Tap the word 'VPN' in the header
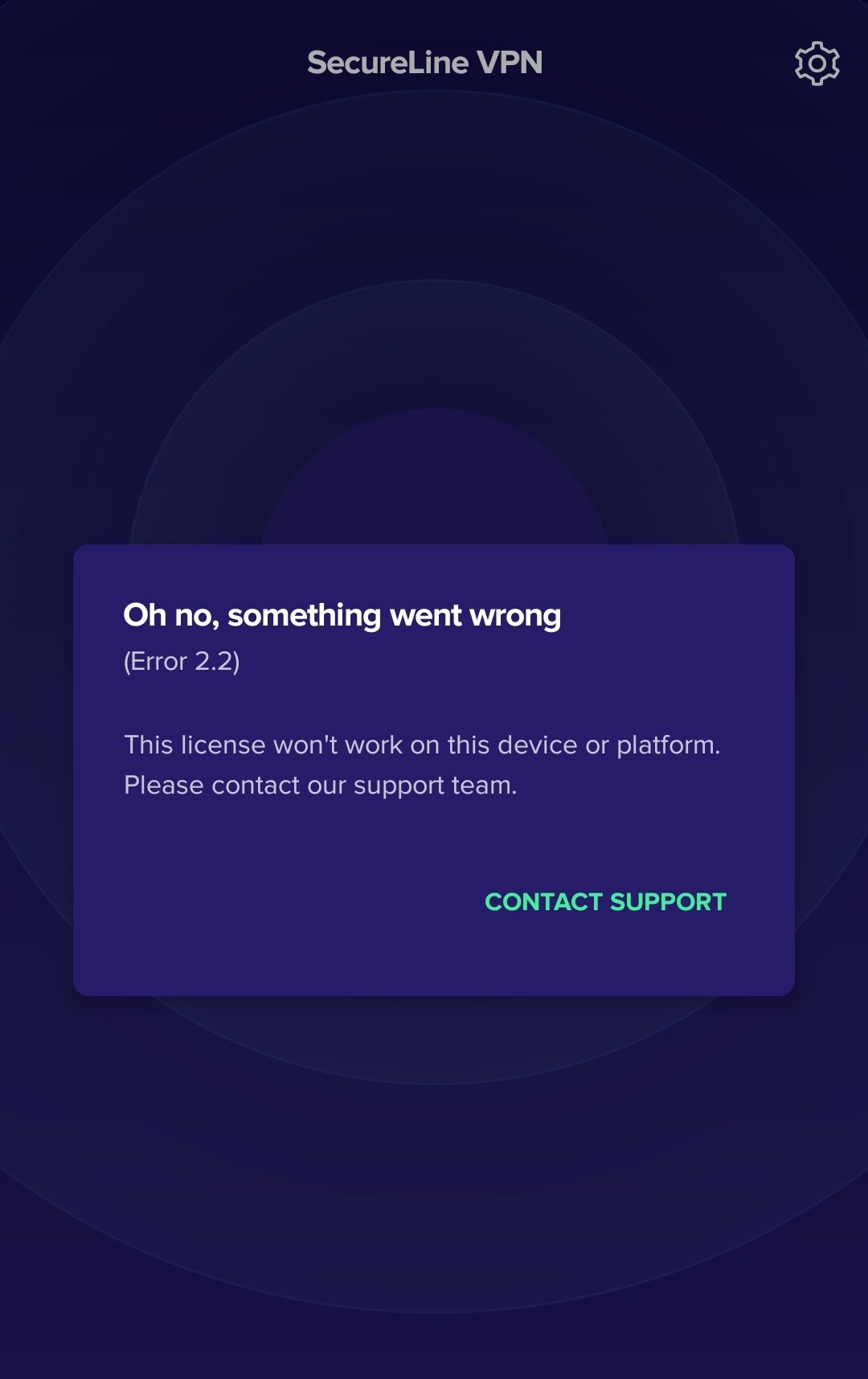Screen dimensions: 868x1379 [x=510, y=63]
